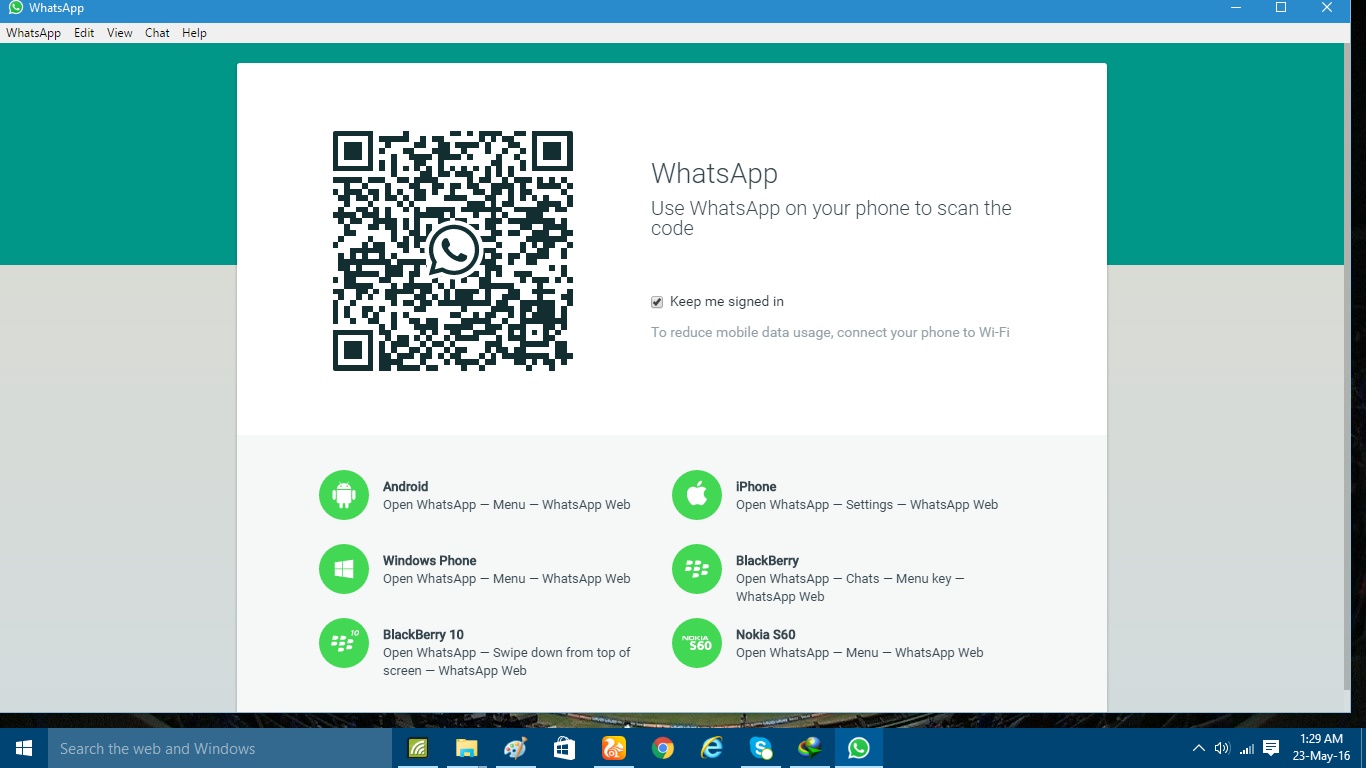The height and width of the screenshot is (768, 1366).
Task: Open the WhatsApp menu
Action: point(33,33)
